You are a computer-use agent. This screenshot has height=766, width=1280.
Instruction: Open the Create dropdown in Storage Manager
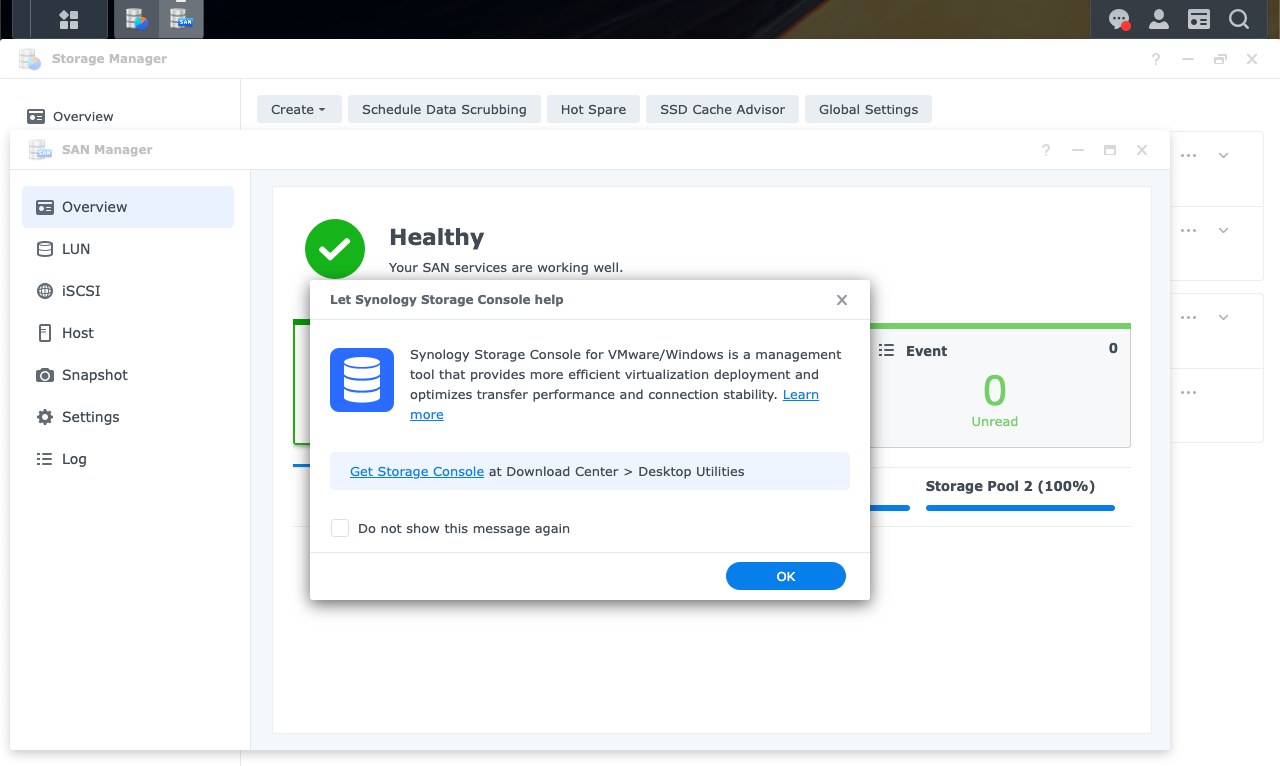(x=299, y=109)
